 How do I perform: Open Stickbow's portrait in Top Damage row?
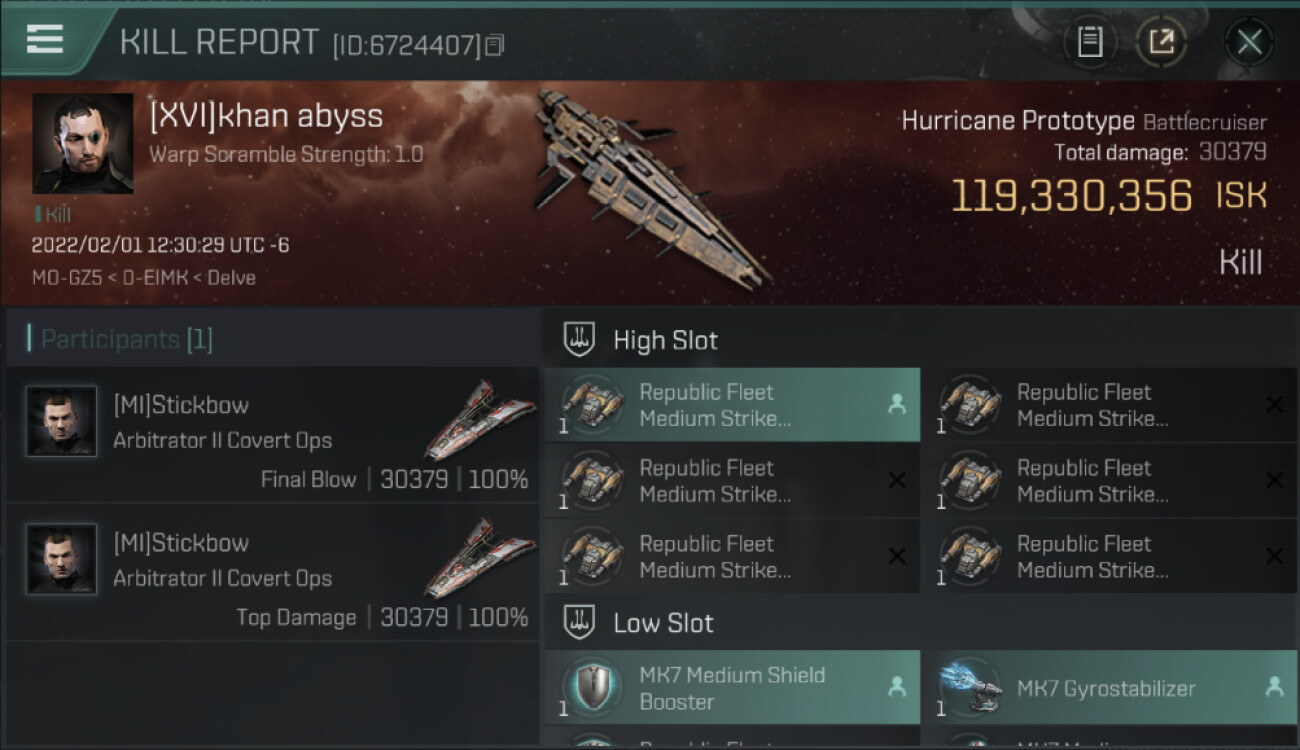point(62,560)
